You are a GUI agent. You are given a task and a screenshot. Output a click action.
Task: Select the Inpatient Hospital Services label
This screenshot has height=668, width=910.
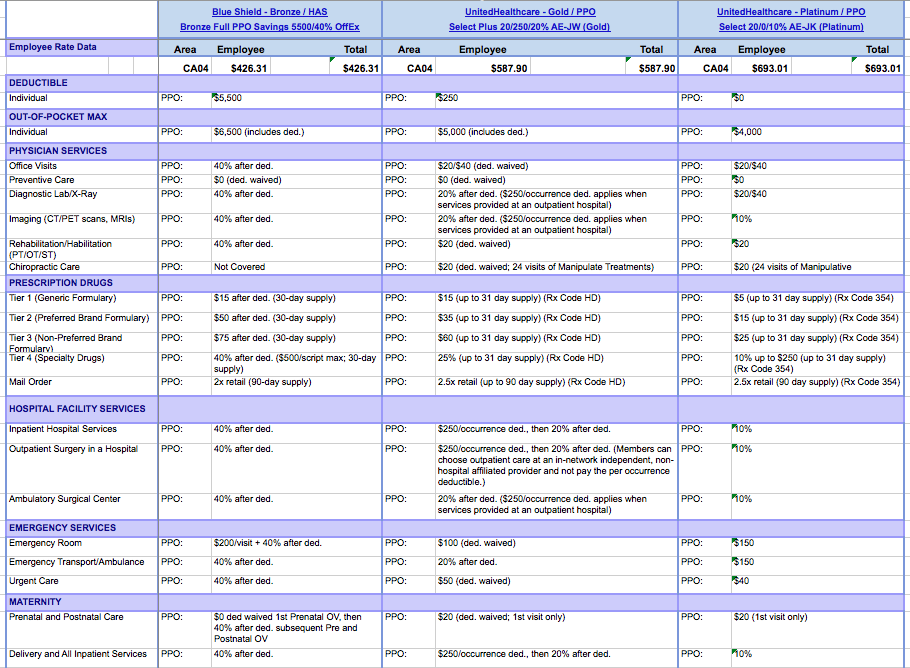click(x=82, y=433)
